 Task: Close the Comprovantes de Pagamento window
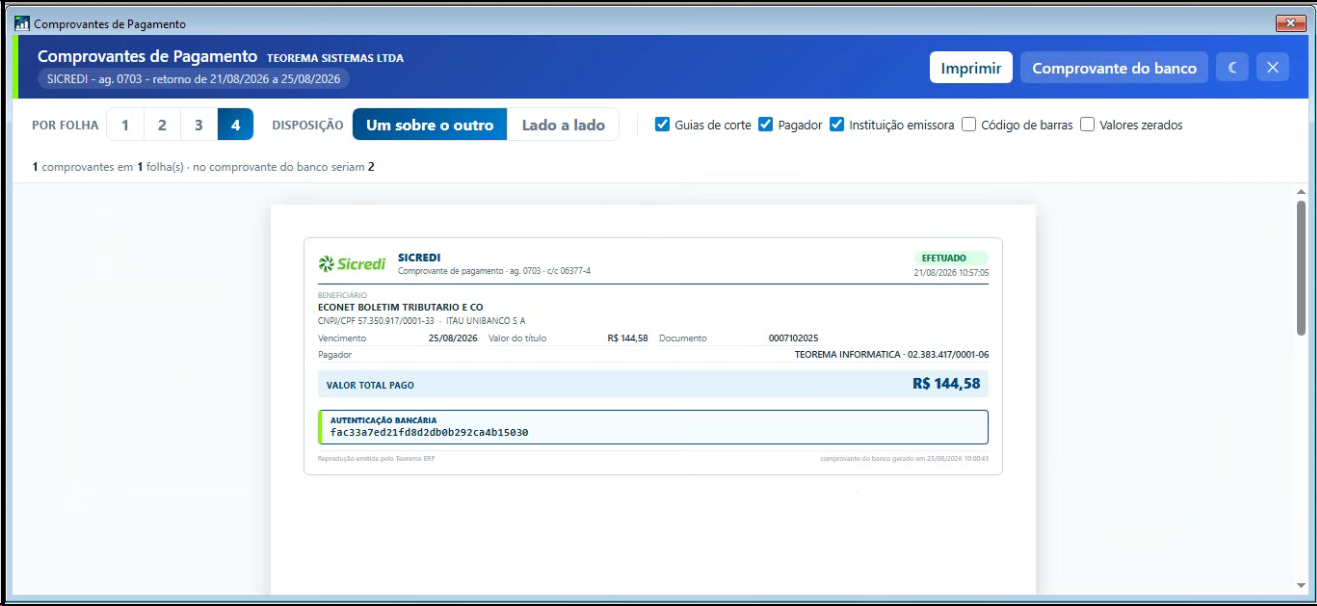coord(1291,23)
